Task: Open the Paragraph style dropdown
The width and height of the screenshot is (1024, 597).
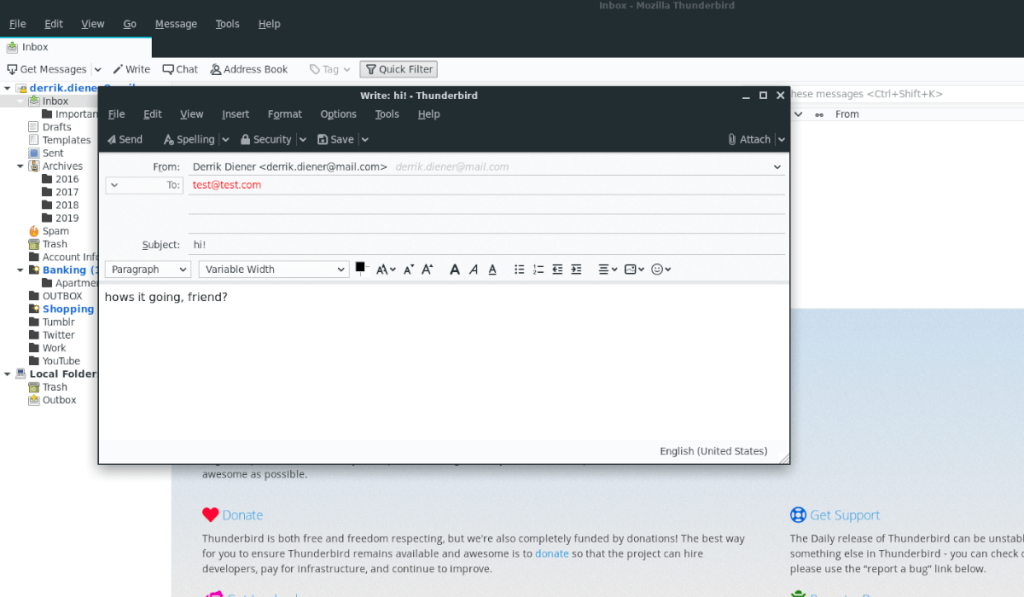Action: coord(147,269)
